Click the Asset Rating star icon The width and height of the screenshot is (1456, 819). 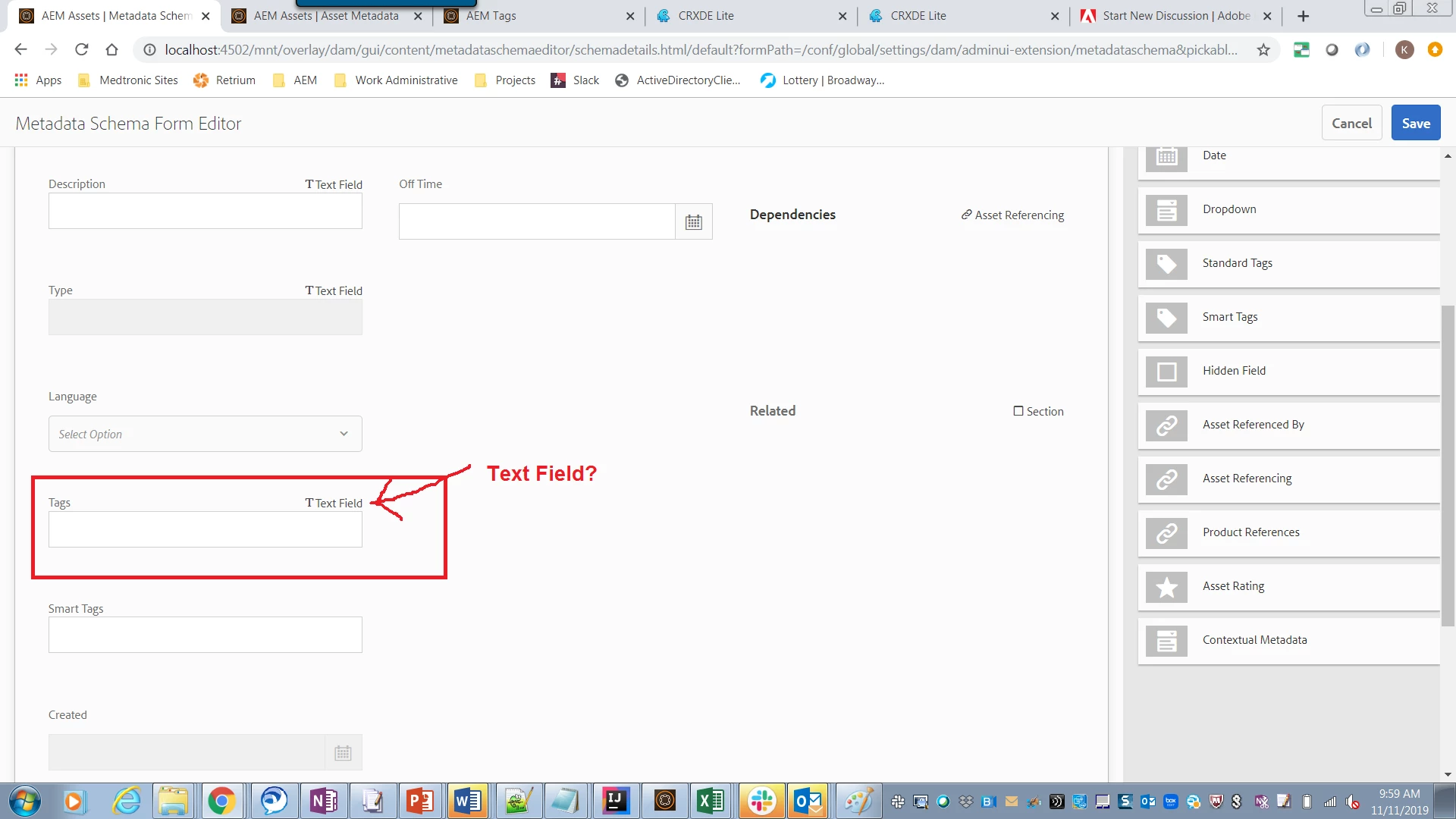[x=1166, y=587]
